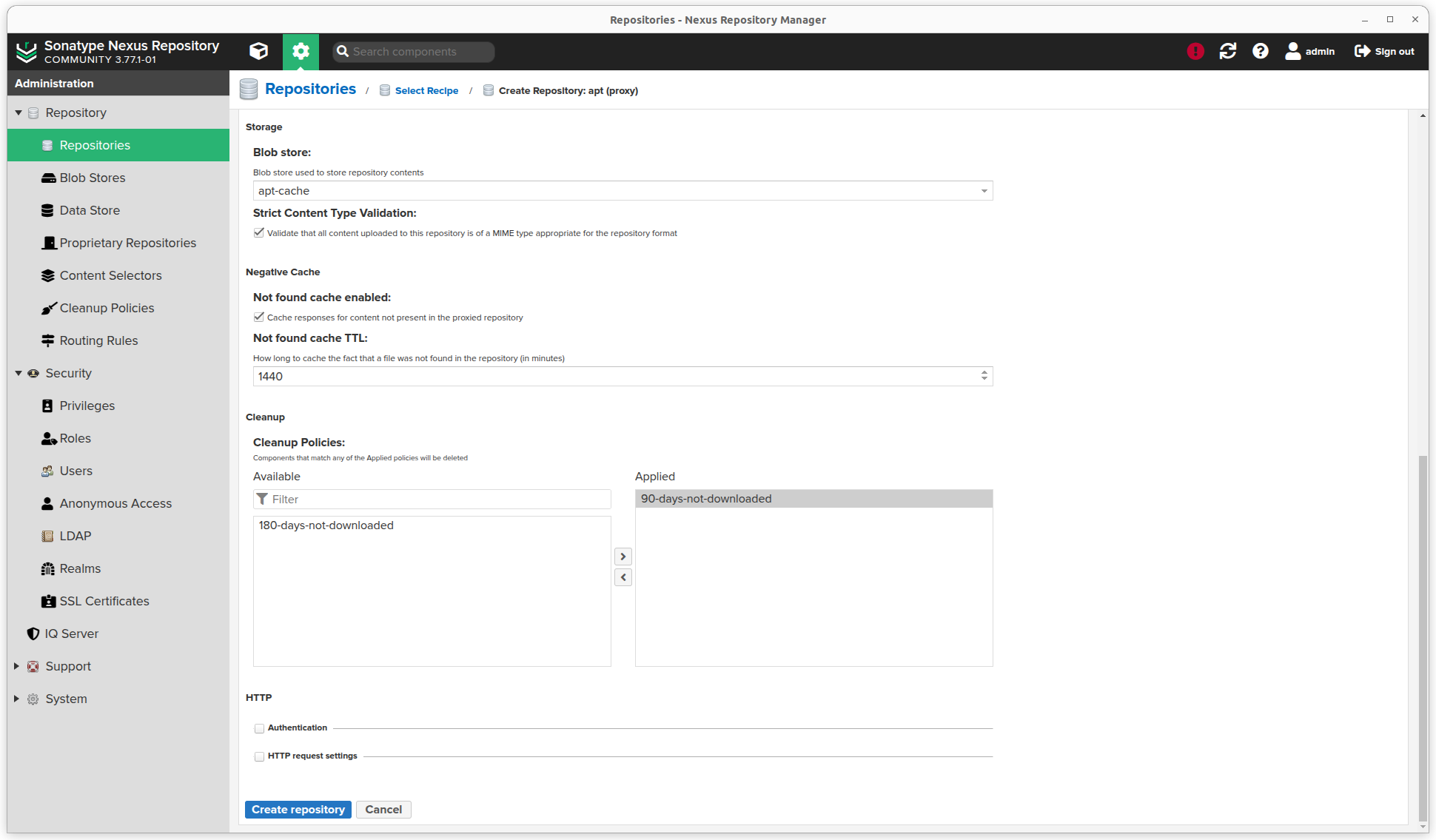1436x840 pixels.
Task: Click the Proprietary Repositories icon
Action: pyautogui.click(x=49, y=243)
